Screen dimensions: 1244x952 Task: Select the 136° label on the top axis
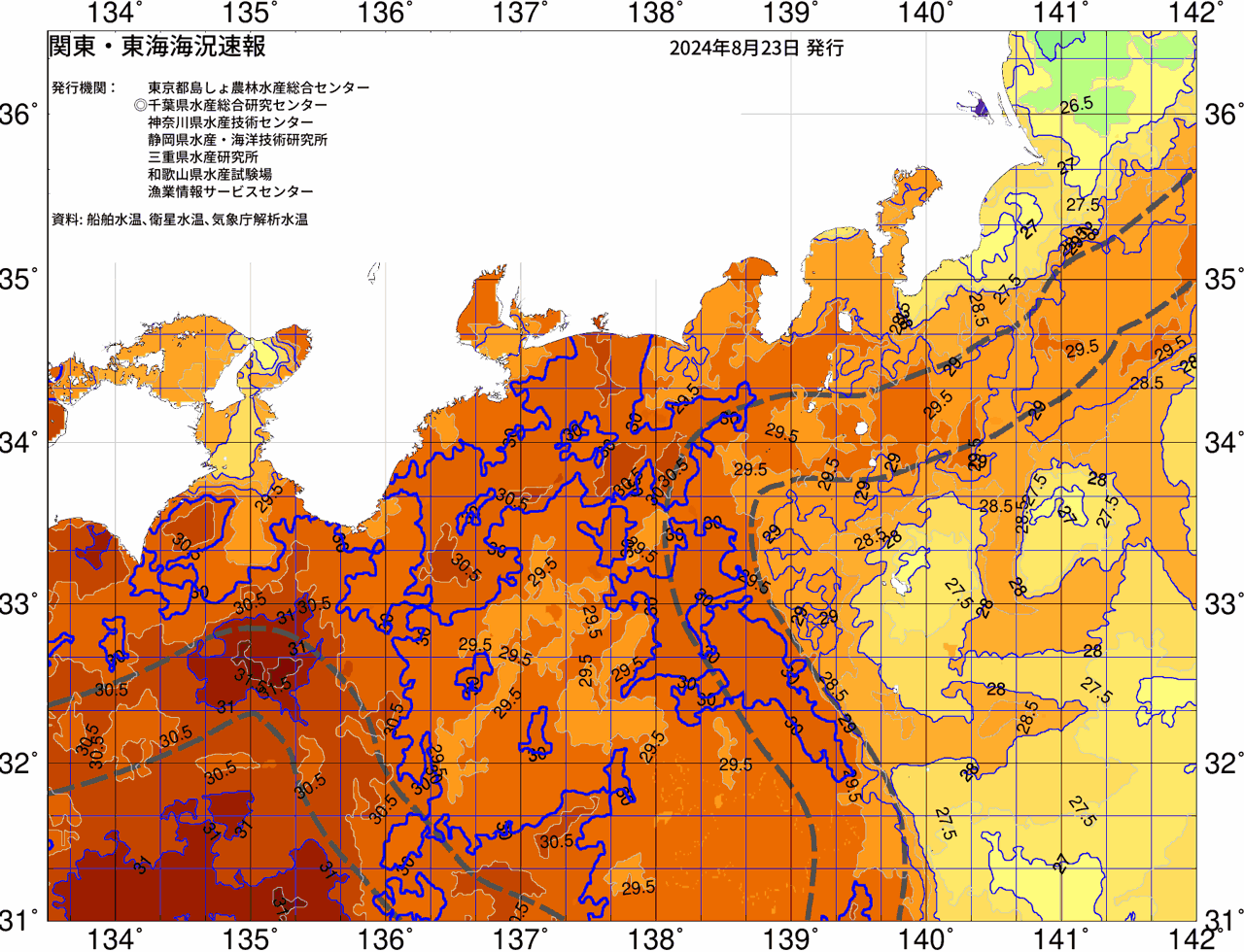click(x=386, y=14)
